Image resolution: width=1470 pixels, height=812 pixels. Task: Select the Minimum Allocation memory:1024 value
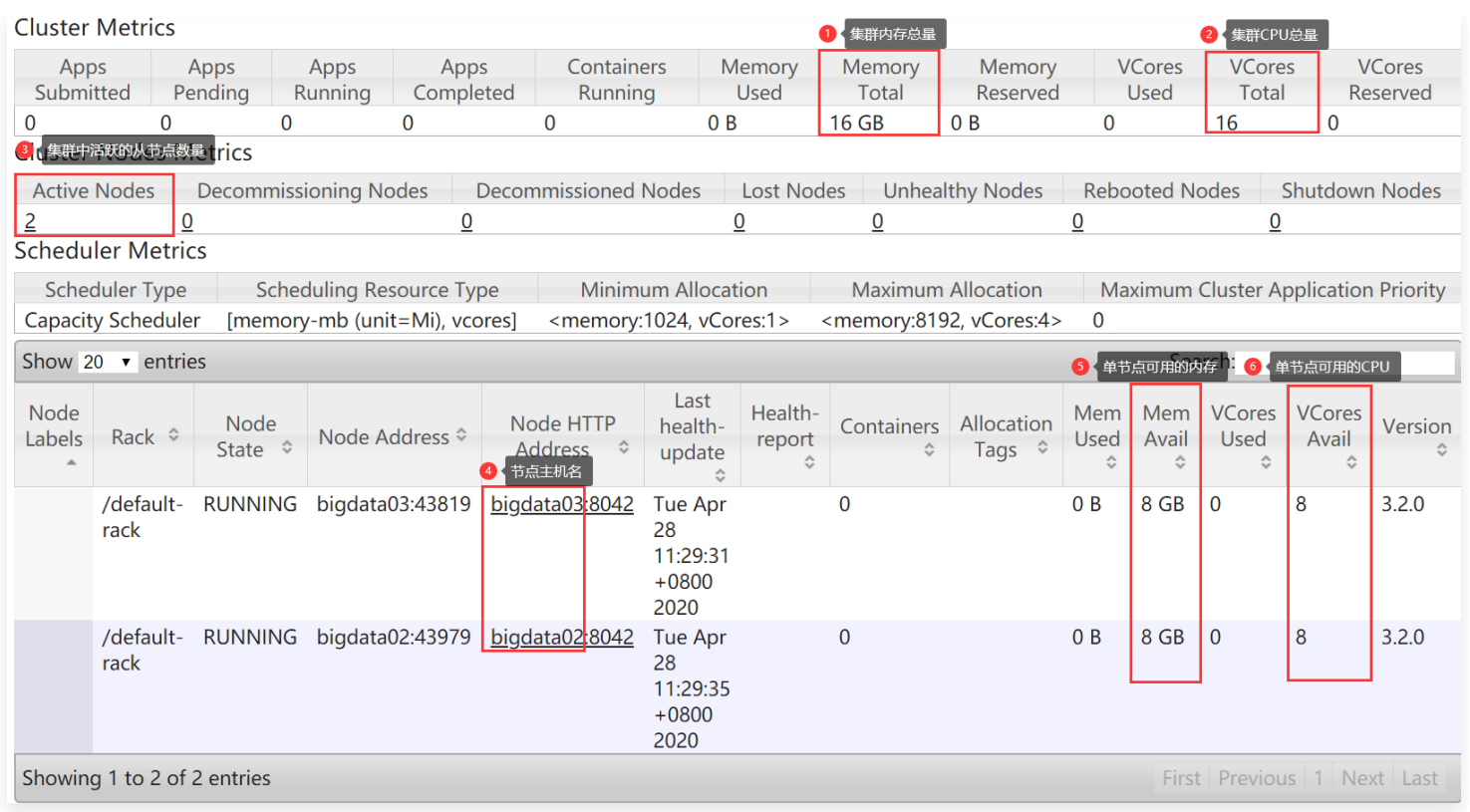(x=669, y=321)
